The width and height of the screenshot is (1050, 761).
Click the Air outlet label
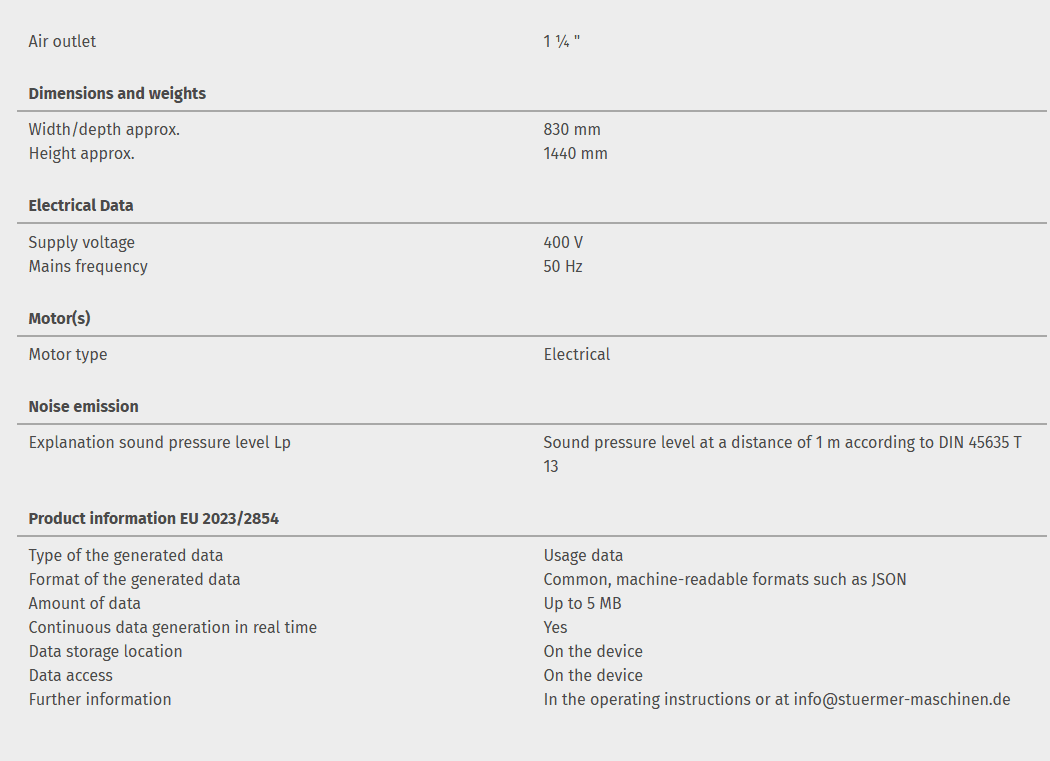click(x=62, y=41)
